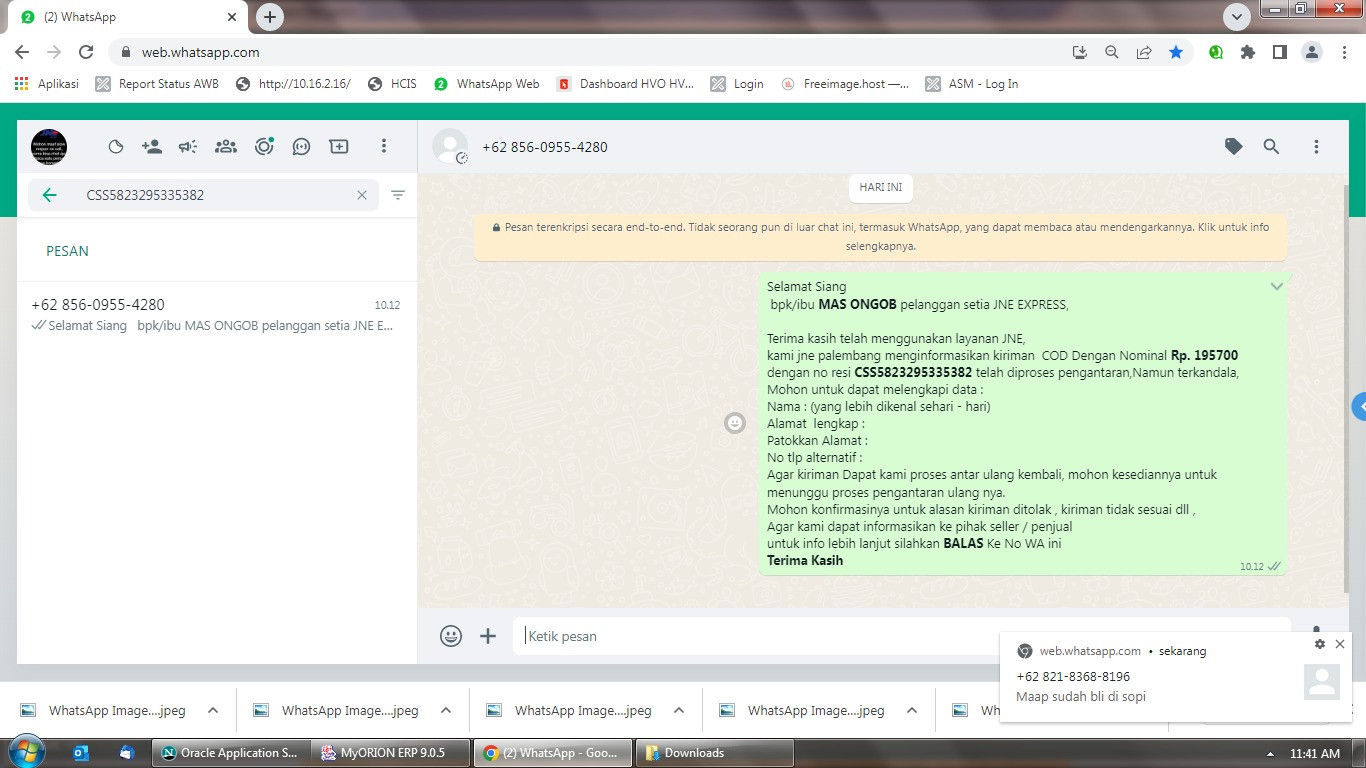The image size is (1366, 768).
Task: Open the Report Status AWB bookmark
Action: coord(157,84)
